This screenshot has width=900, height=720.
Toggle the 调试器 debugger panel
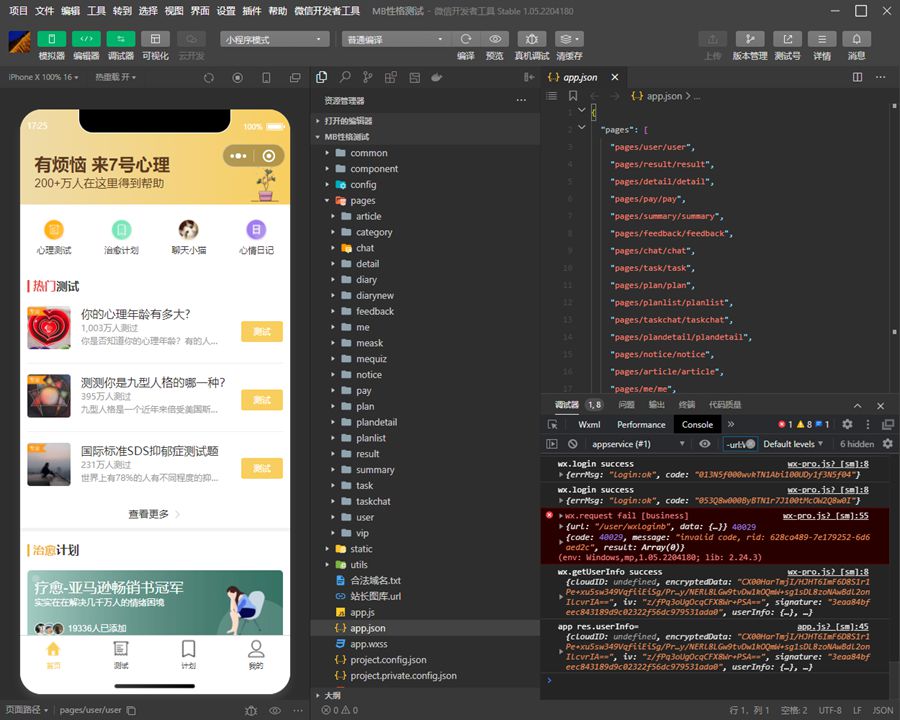[121, 39]
